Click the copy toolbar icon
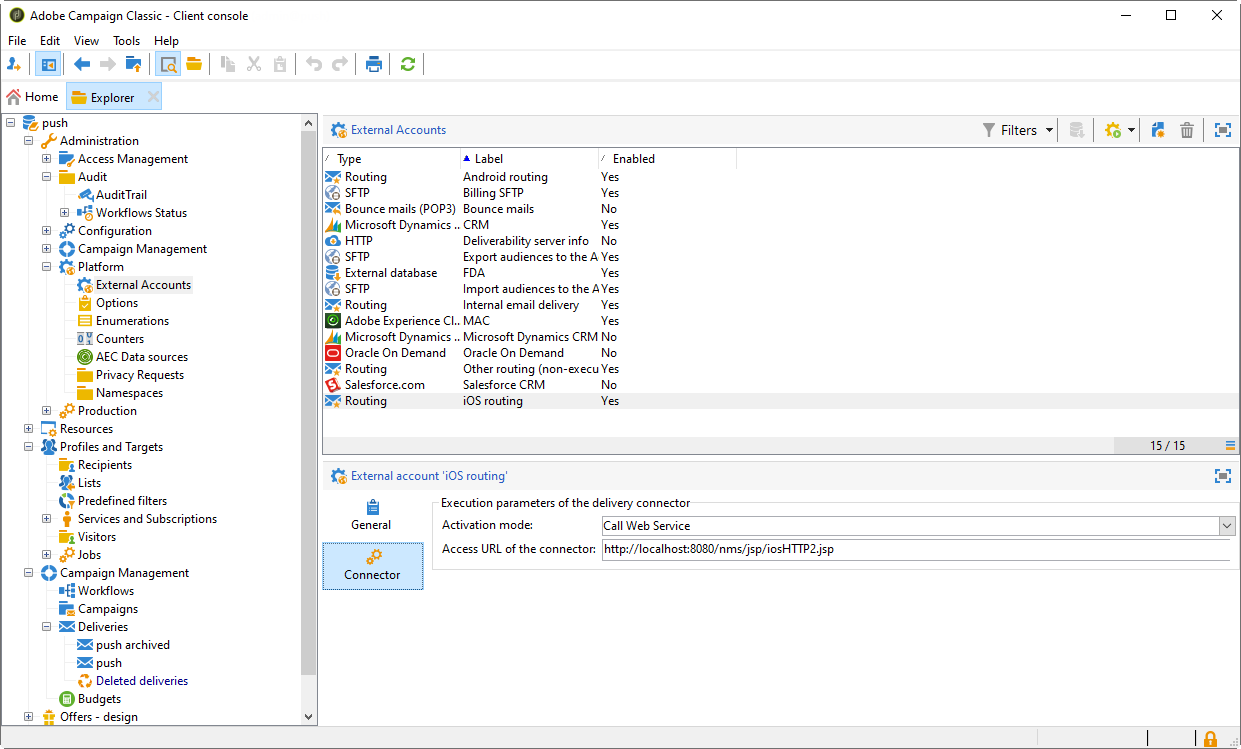Screen dimensions: 1241x749 coord(228,64)
